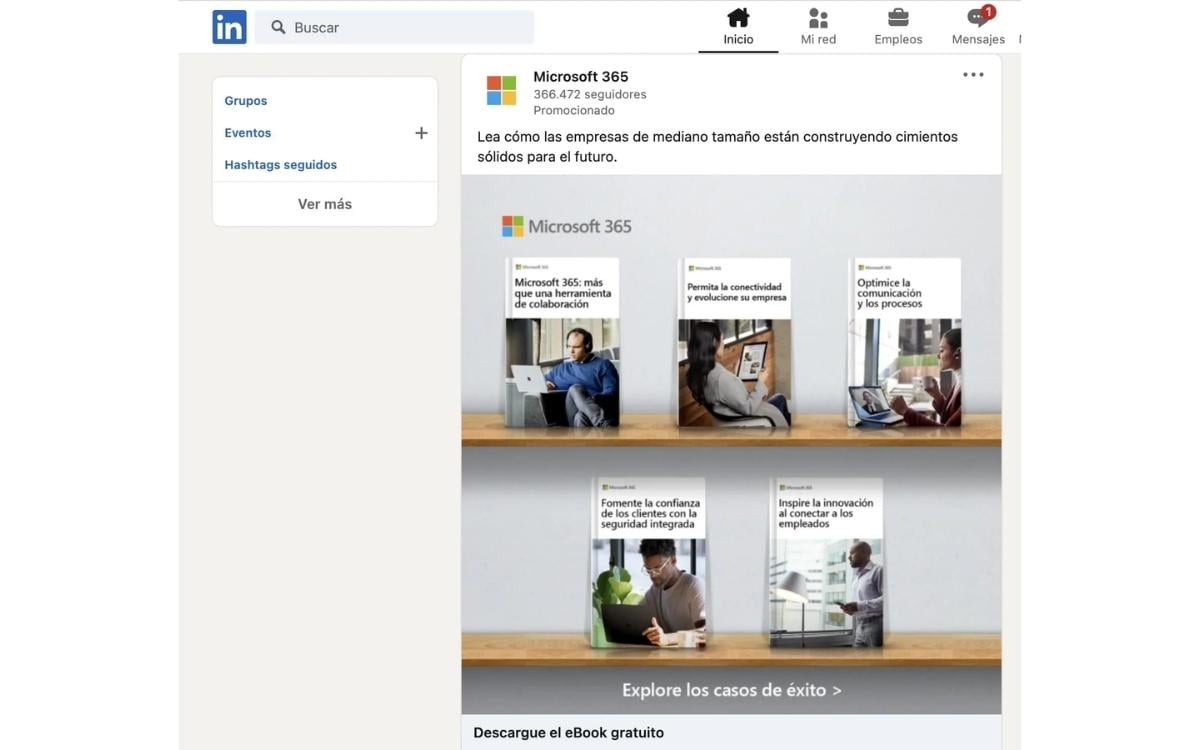Expand Ver más in the sidebar
Viewport: 1200px width, 750px height.
tap(324, 203)
